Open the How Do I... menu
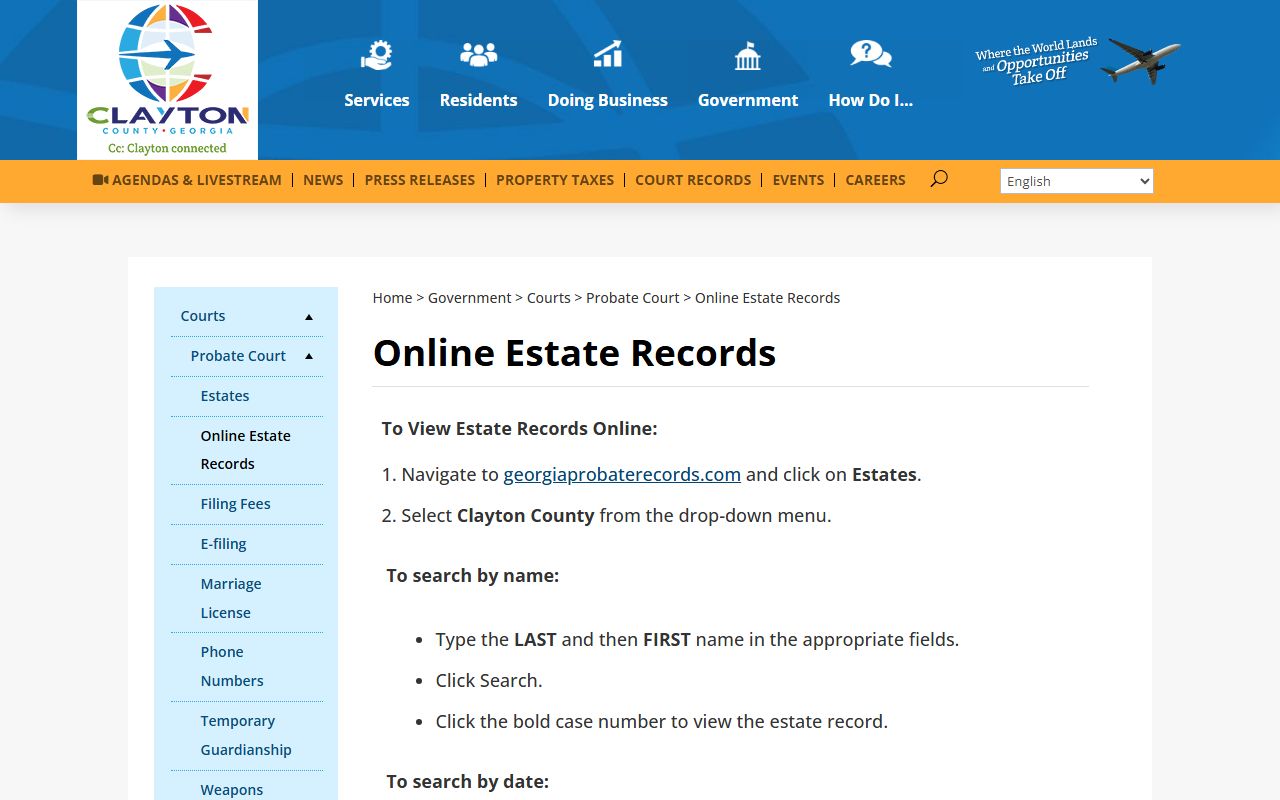The image size is (1280, 800). (870, 100)
